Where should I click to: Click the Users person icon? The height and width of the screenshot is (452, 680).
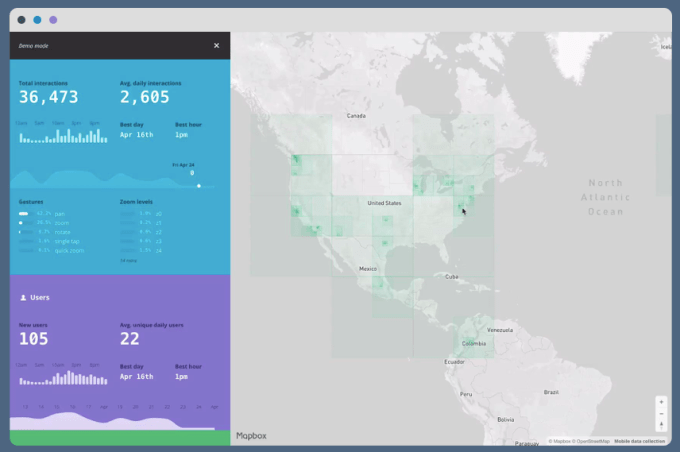pos(23,298)
